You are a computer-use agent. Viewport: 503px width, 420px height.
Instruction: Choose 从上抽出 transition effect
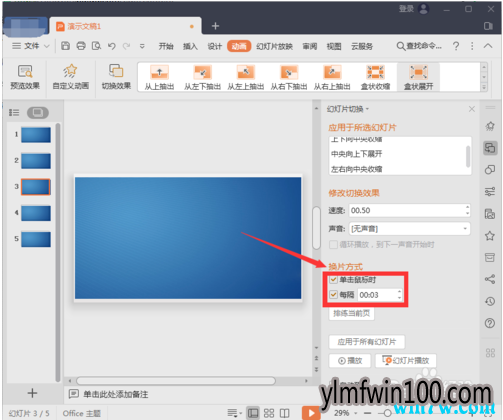tap(159, 77)
